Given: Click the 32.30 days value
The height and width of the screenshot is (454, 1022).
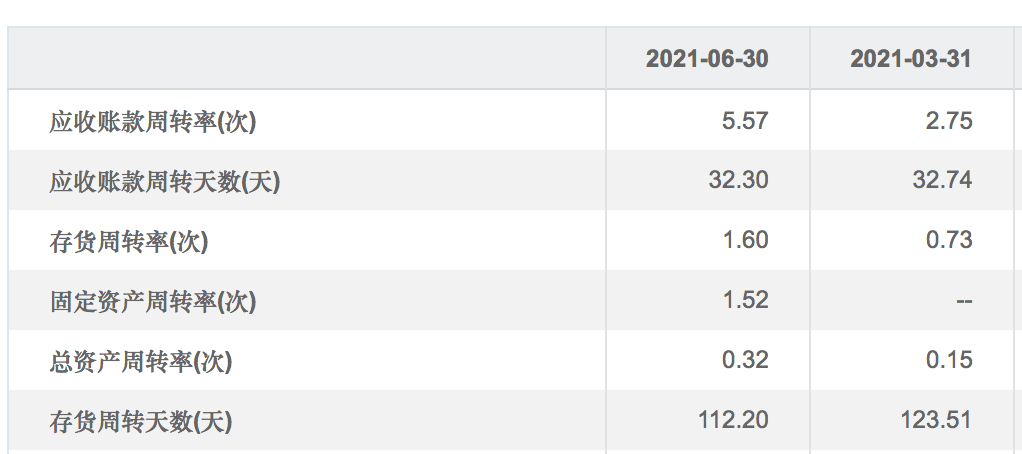Looking at the screenshot, I should pos(738,180).
